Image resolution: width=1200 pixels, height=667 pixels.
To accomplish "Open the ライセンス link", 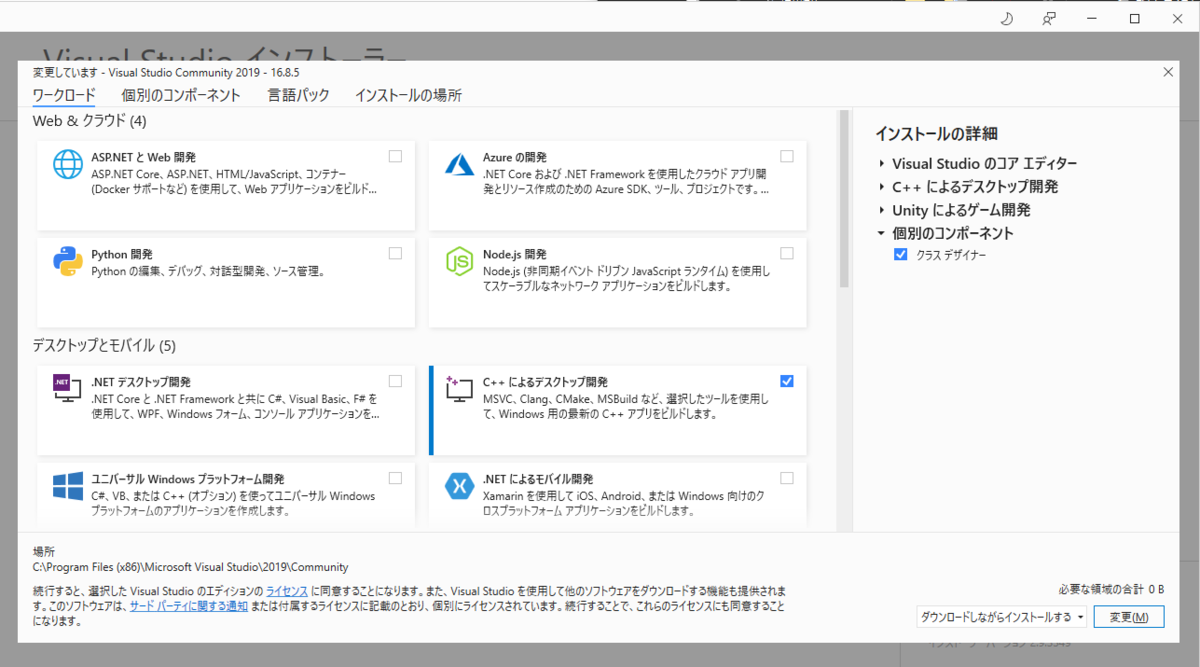I will (287, 591).
